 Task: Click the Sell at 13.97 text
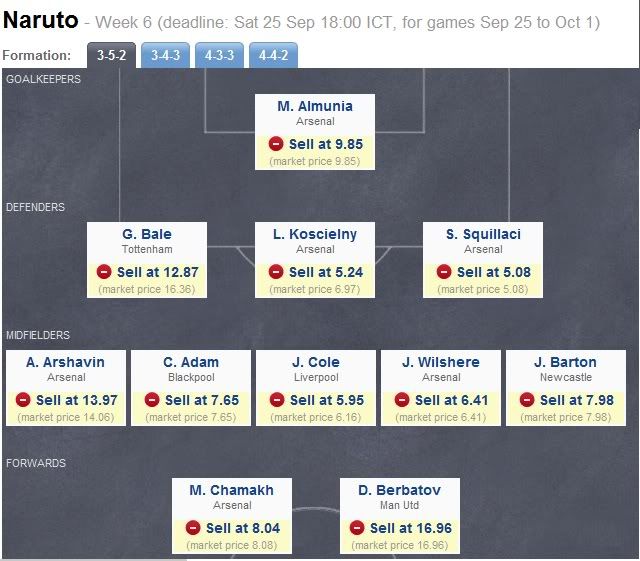76,400
